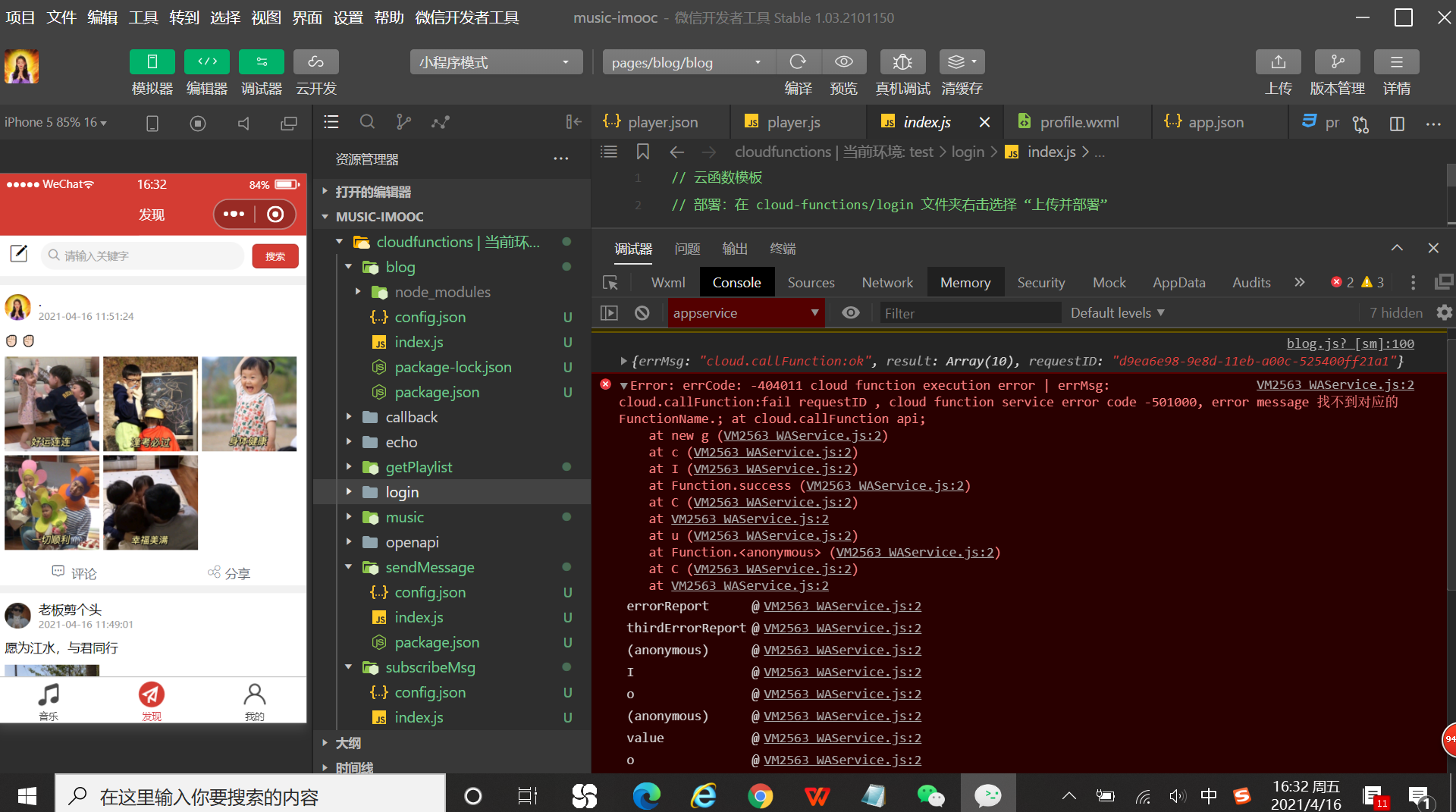Select the element inspector arrow icon

click(610, 283)
